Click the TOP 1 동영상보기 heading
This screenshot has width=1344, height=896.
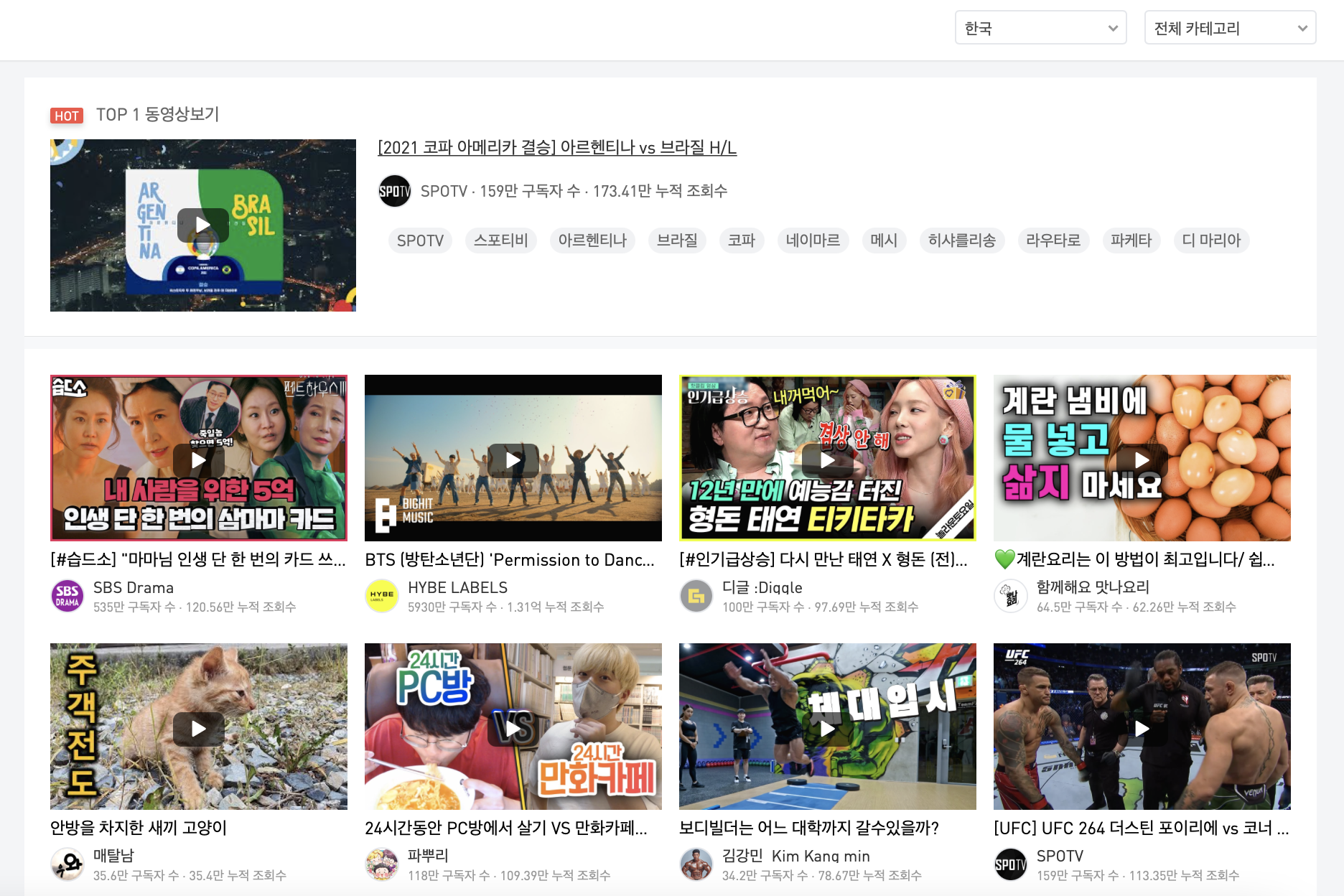(157, 115)
